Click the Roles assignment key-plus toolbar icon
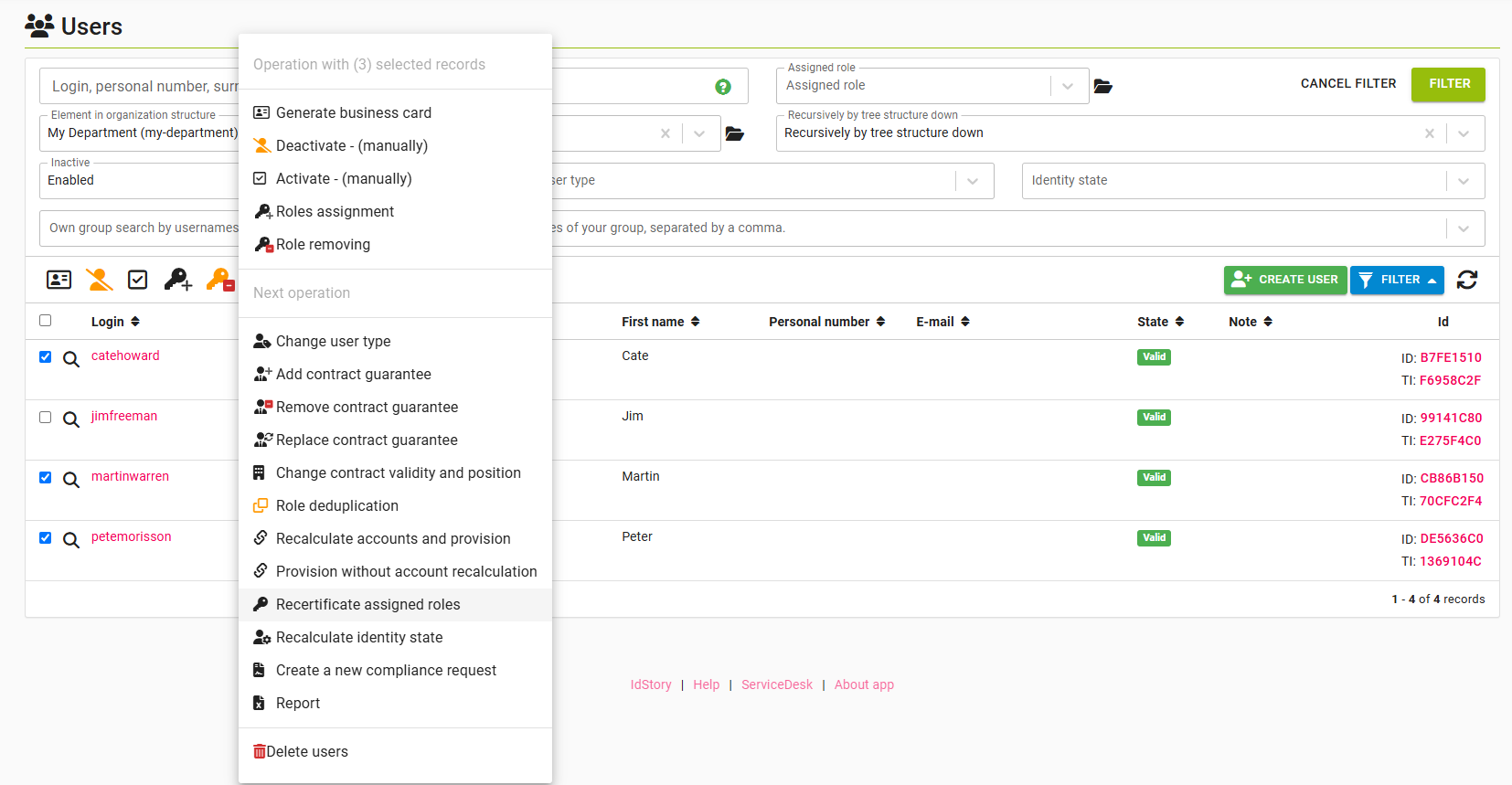The width and height of the screenshot is (1512, 785). (178, 280)
